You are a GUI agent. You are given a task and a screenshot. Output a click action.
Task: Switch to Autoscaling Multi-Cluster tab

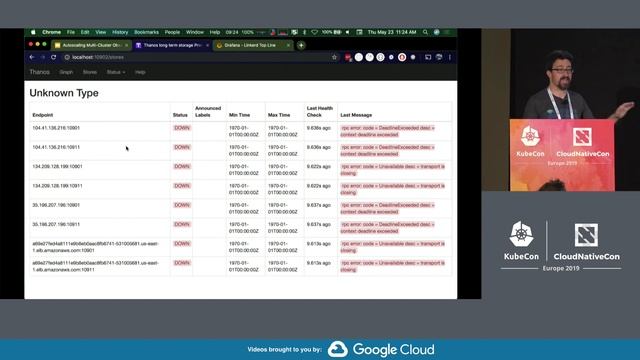click(x=91, y=45)
